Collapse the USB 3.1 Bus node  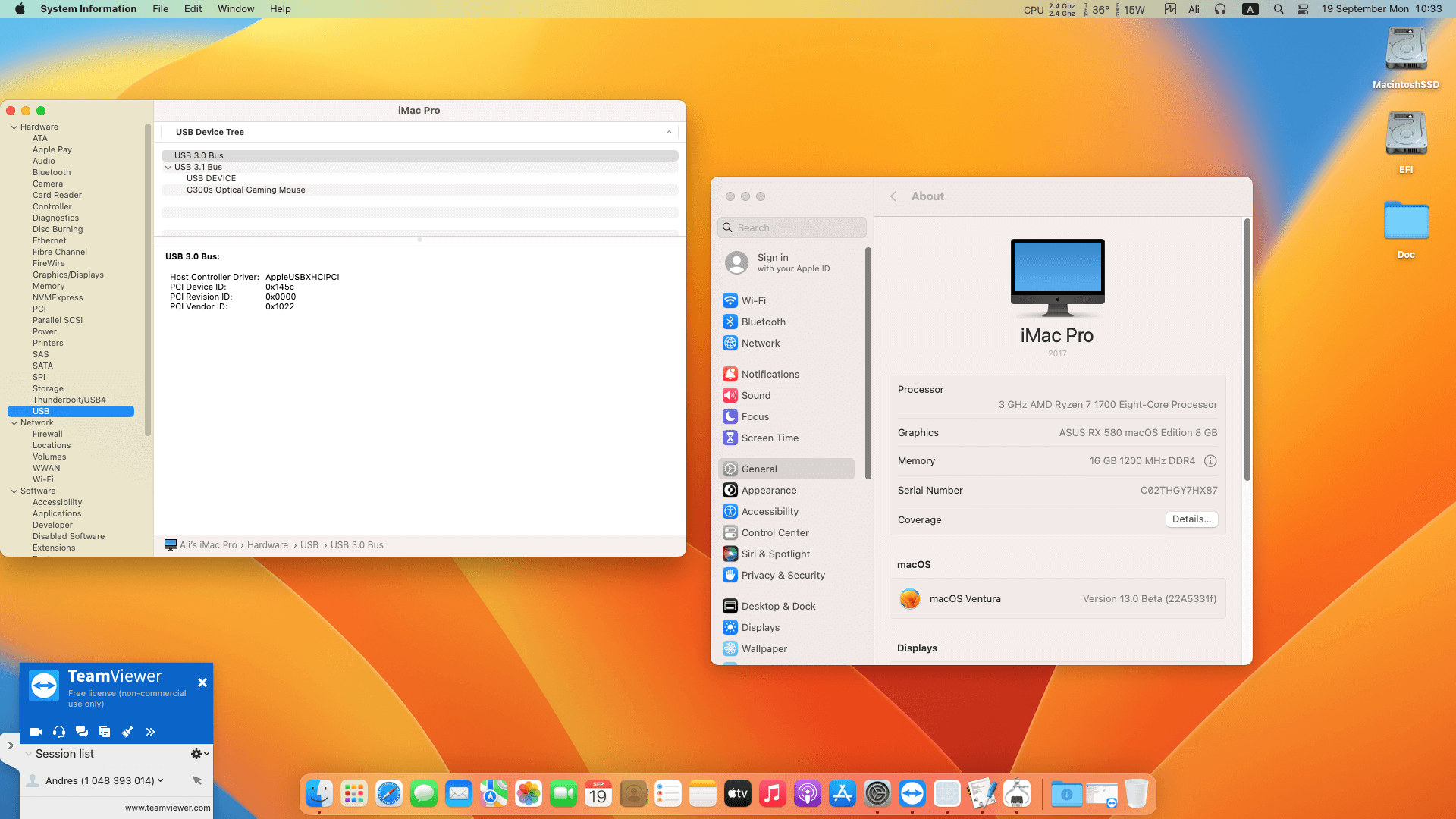(x=168, y=168)
